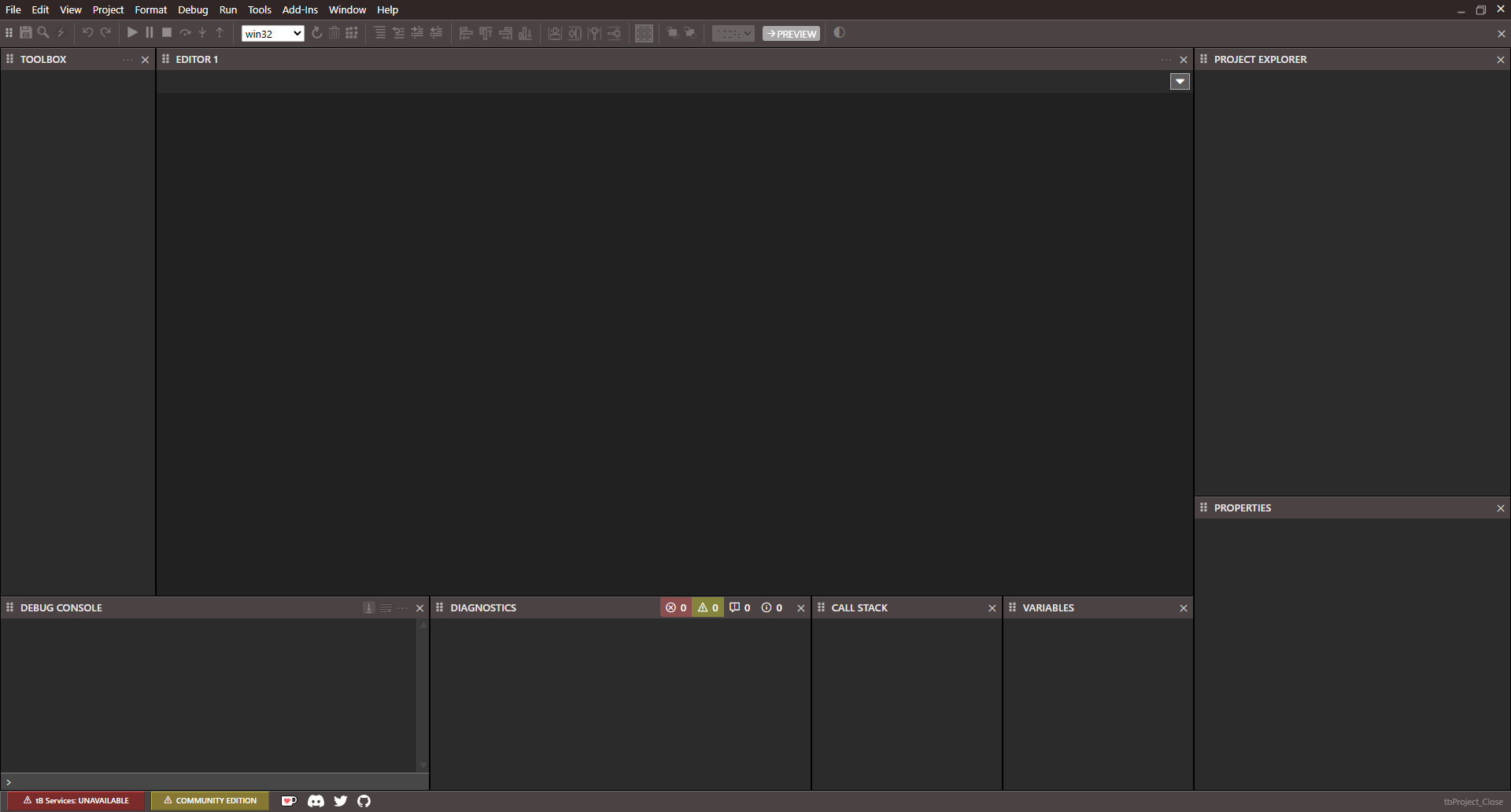Clear the Debug Console output
Image resolution: width=1511 pixels, height=812 pixels.
[386, 607]
